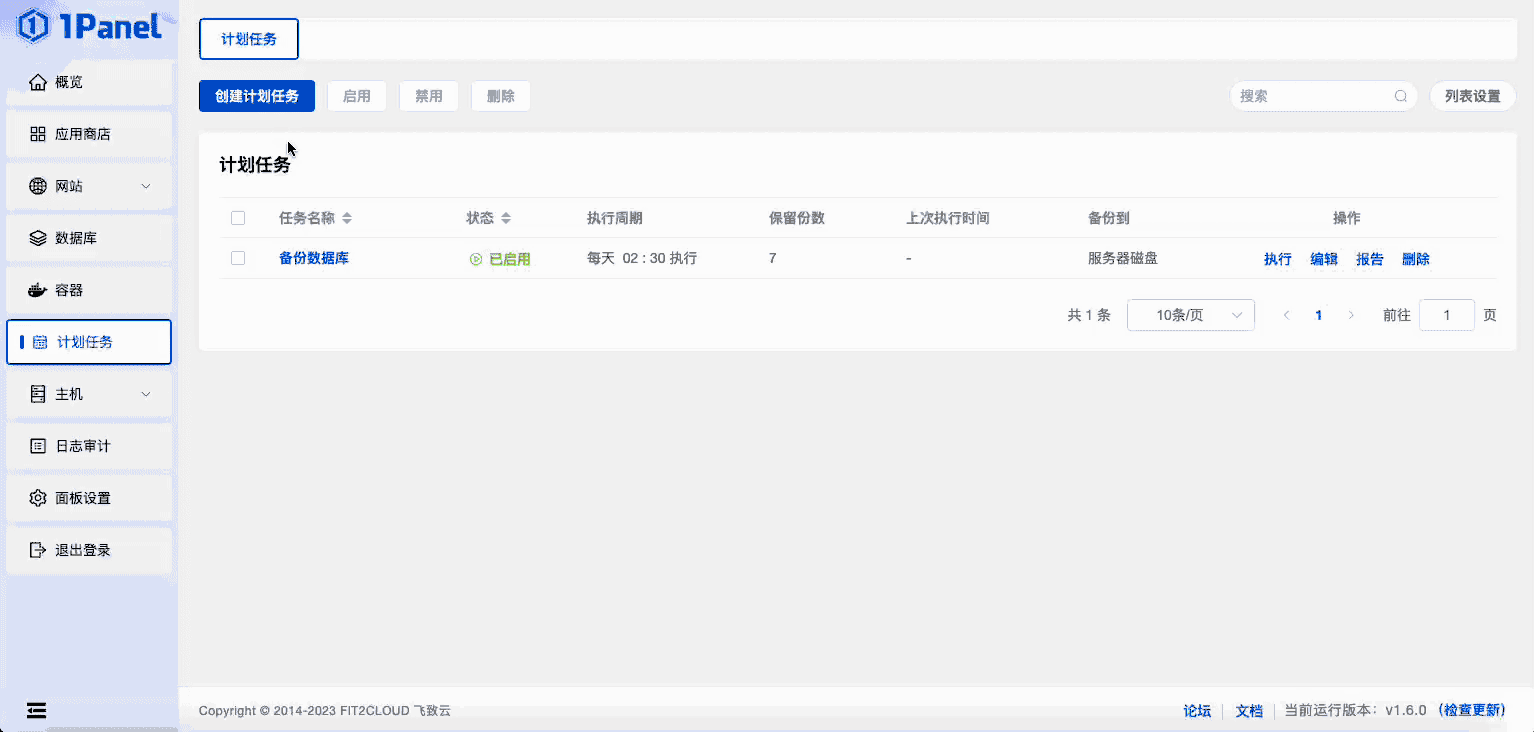Click the magnifier icon in the search box
Viewport: 1534px width, 732px height.
pyautogui.click(x=1400, y=95)
